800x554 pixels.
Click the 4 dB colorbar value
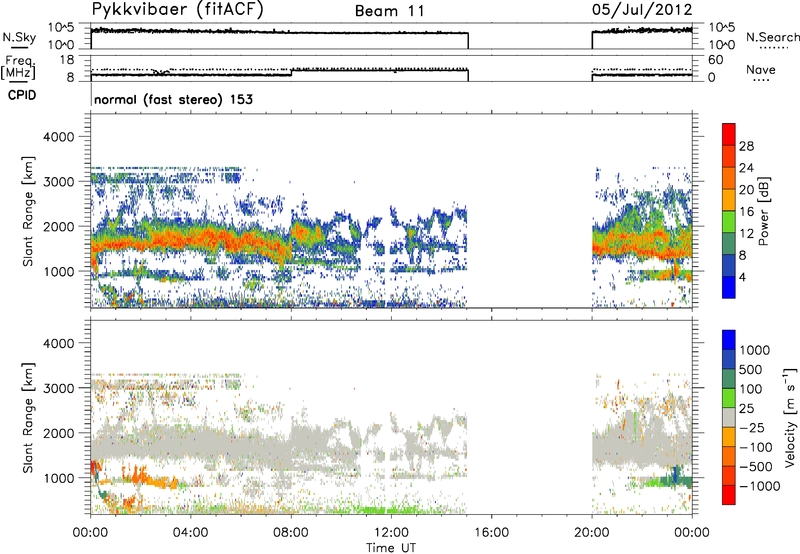coord(742,277)
